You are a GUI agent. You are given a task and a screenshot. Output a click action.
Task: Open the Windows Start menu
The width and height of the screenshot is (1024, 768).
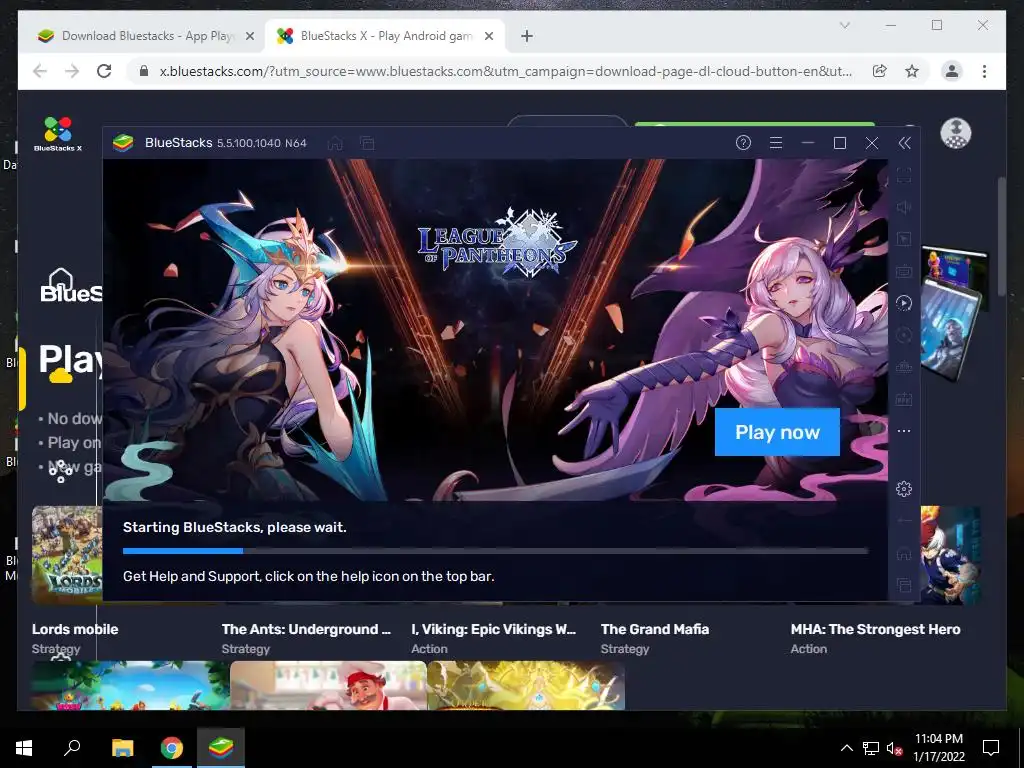coord(24,748)
